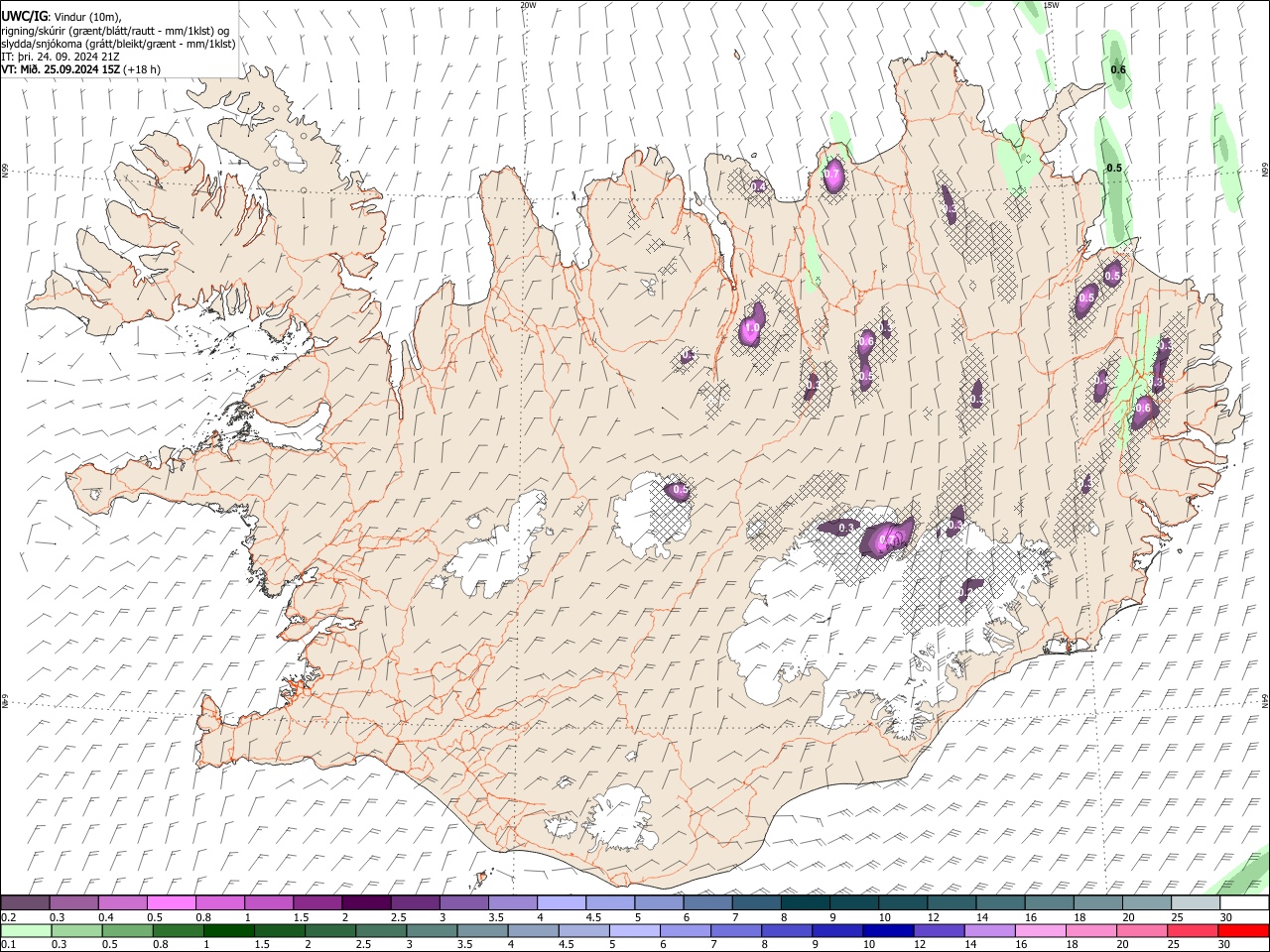Click the '18' label under upper legend row
Viewport: 1270px width, 952px height.
(1079, 917)
